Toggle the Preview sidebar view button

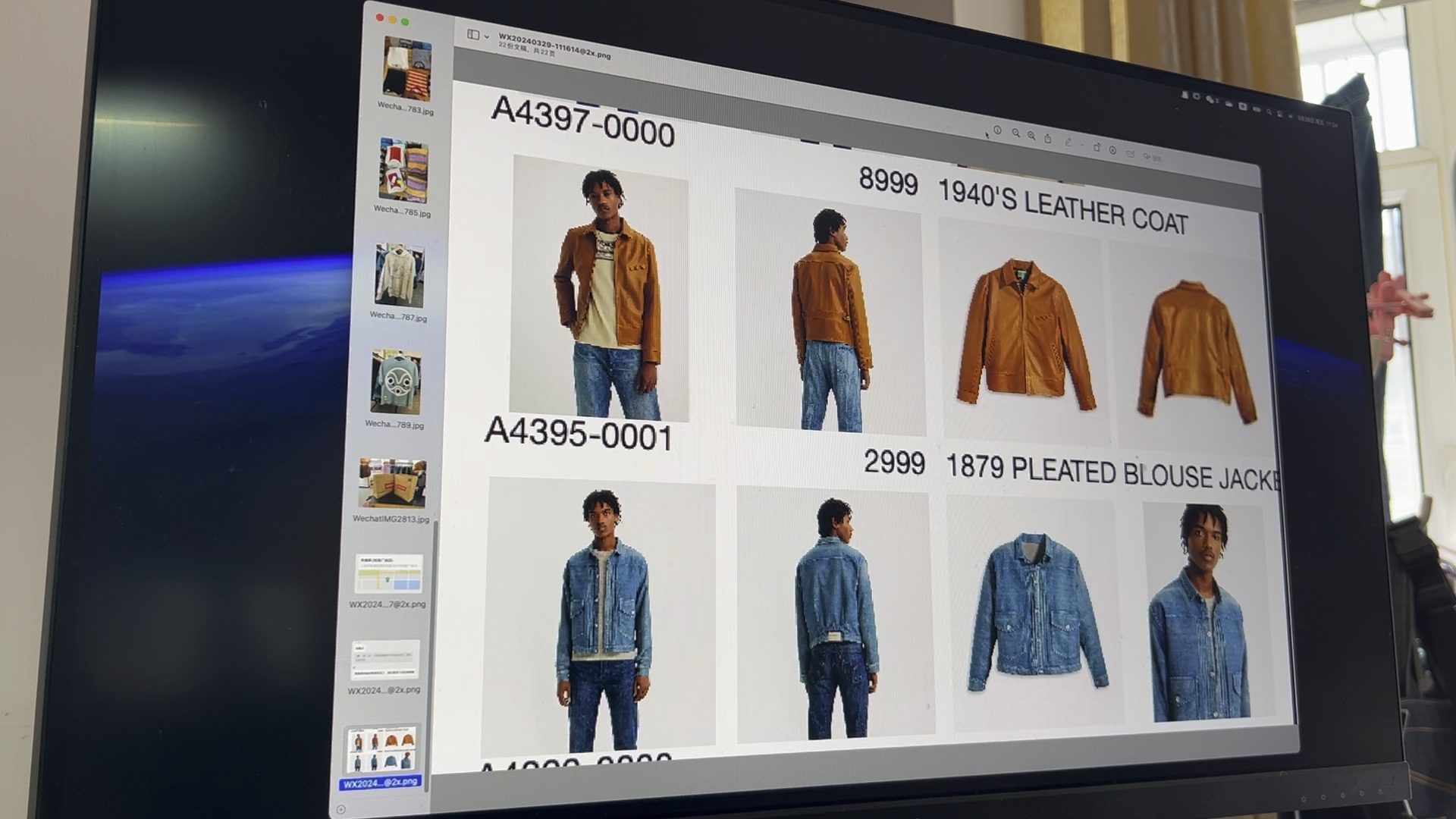click(x=473, y=34)
